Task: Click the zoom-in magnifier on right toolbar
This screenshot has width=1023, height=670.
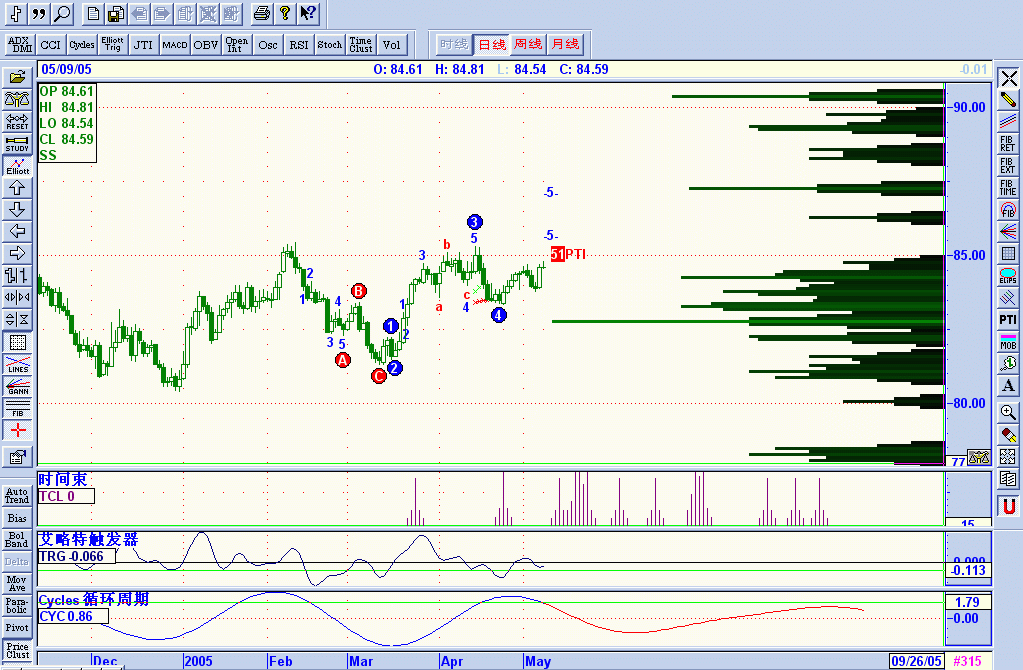Action: coord(1009,412)
